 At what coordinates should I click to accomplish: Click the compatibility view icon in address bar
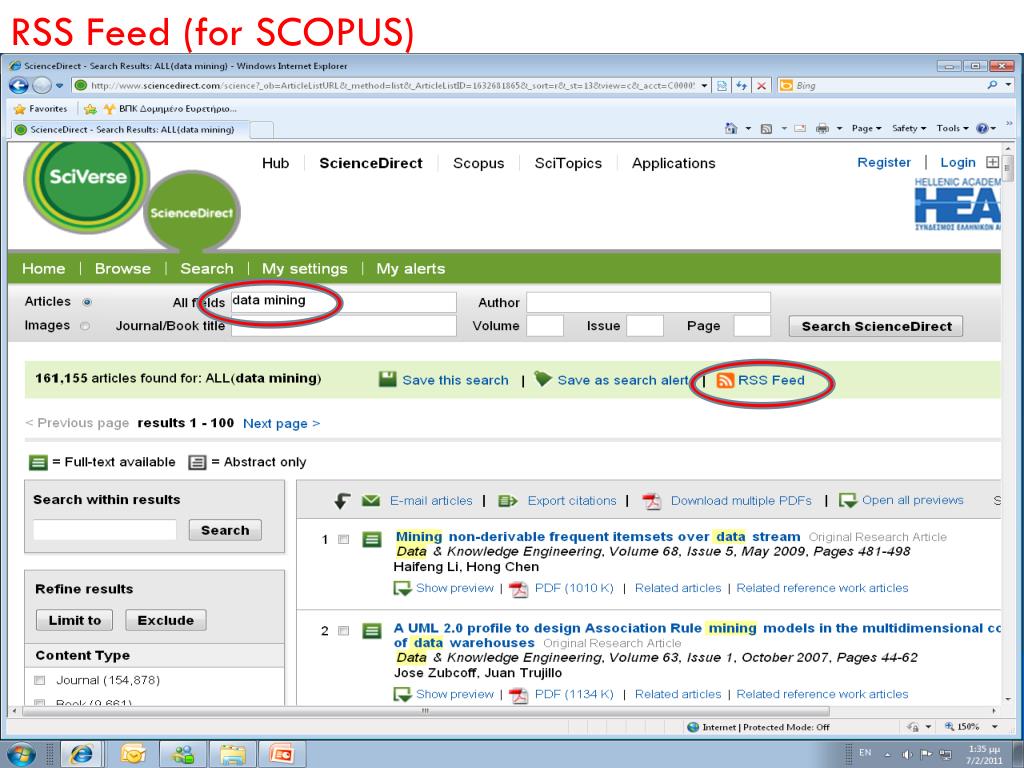[x=722, y=86]
